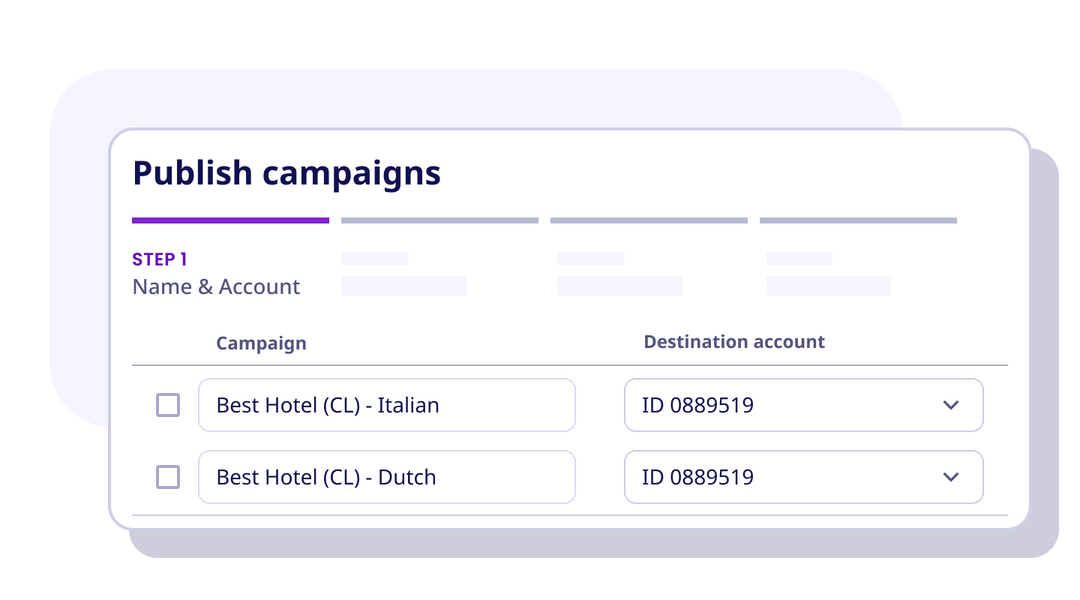Advance to the third step indicator
Viewport: 1080px width, 600px height.
coord(648,219)
